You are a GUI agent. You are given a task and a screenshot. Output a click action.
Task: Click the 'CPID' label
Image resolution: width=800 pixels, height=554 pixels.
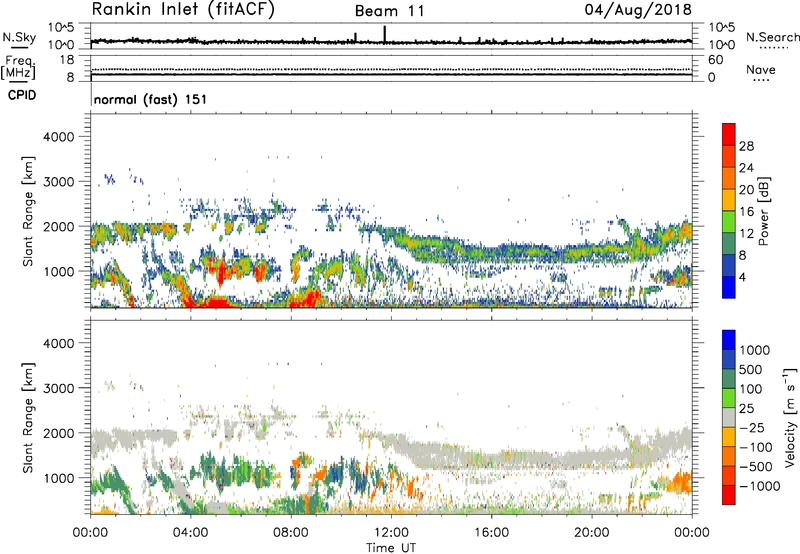pyautogui.click(x=22, y=95)
